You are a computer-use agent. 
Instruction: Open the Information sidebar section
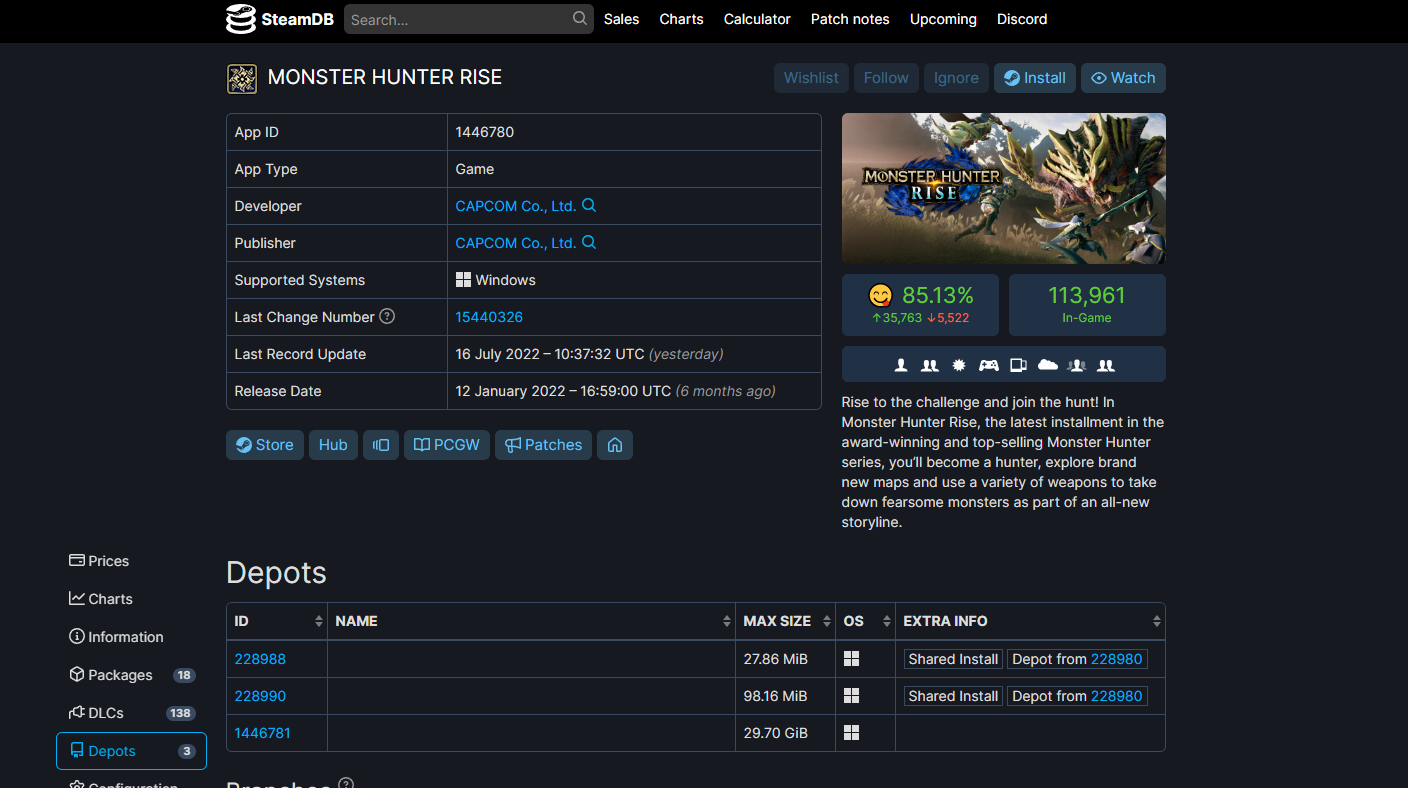[x=131, y=637]
